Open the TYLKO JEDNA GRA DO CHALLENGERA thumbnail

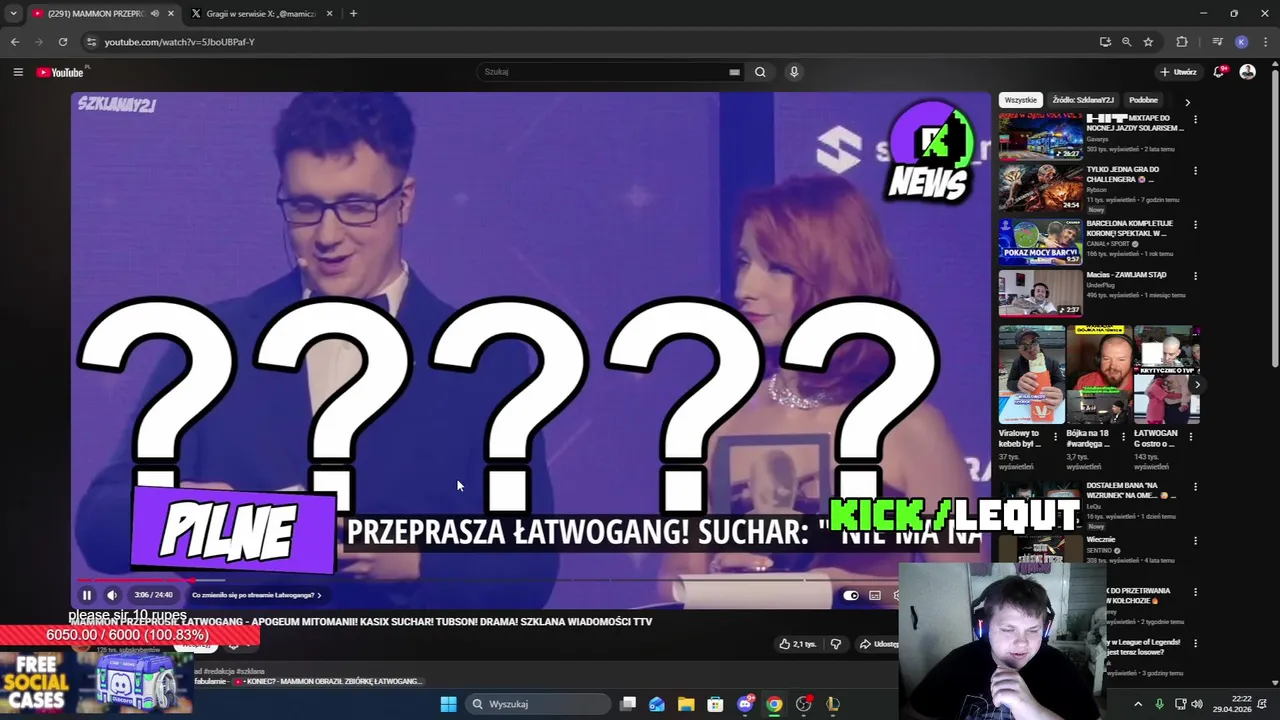(x=1040, y=188)
